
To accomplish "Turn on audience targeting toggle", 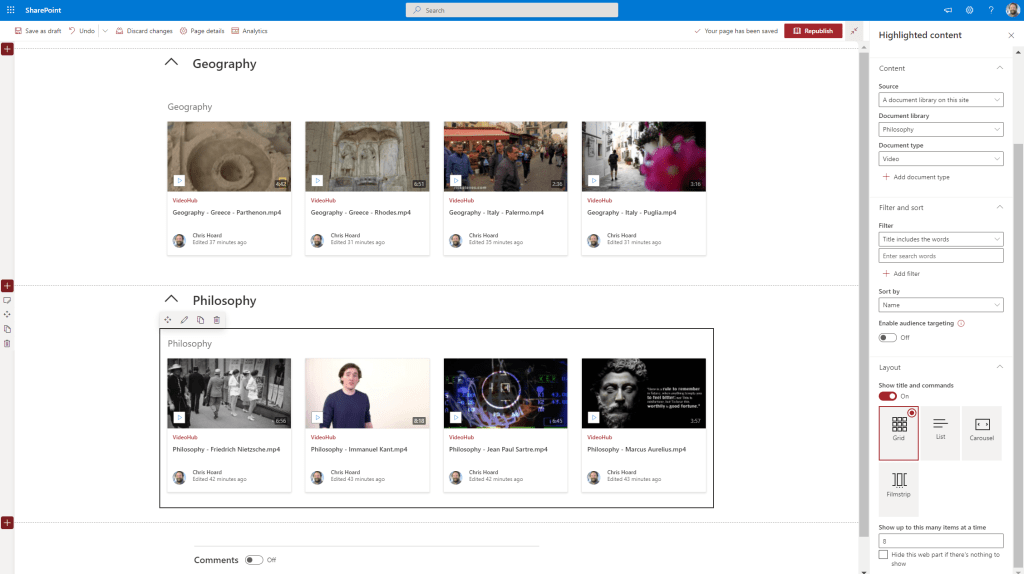I will [888, 338].
